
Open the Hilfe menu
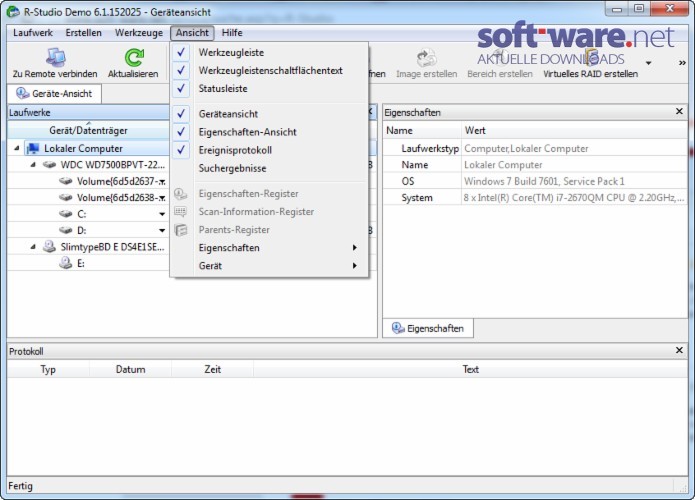pos(232,33)
